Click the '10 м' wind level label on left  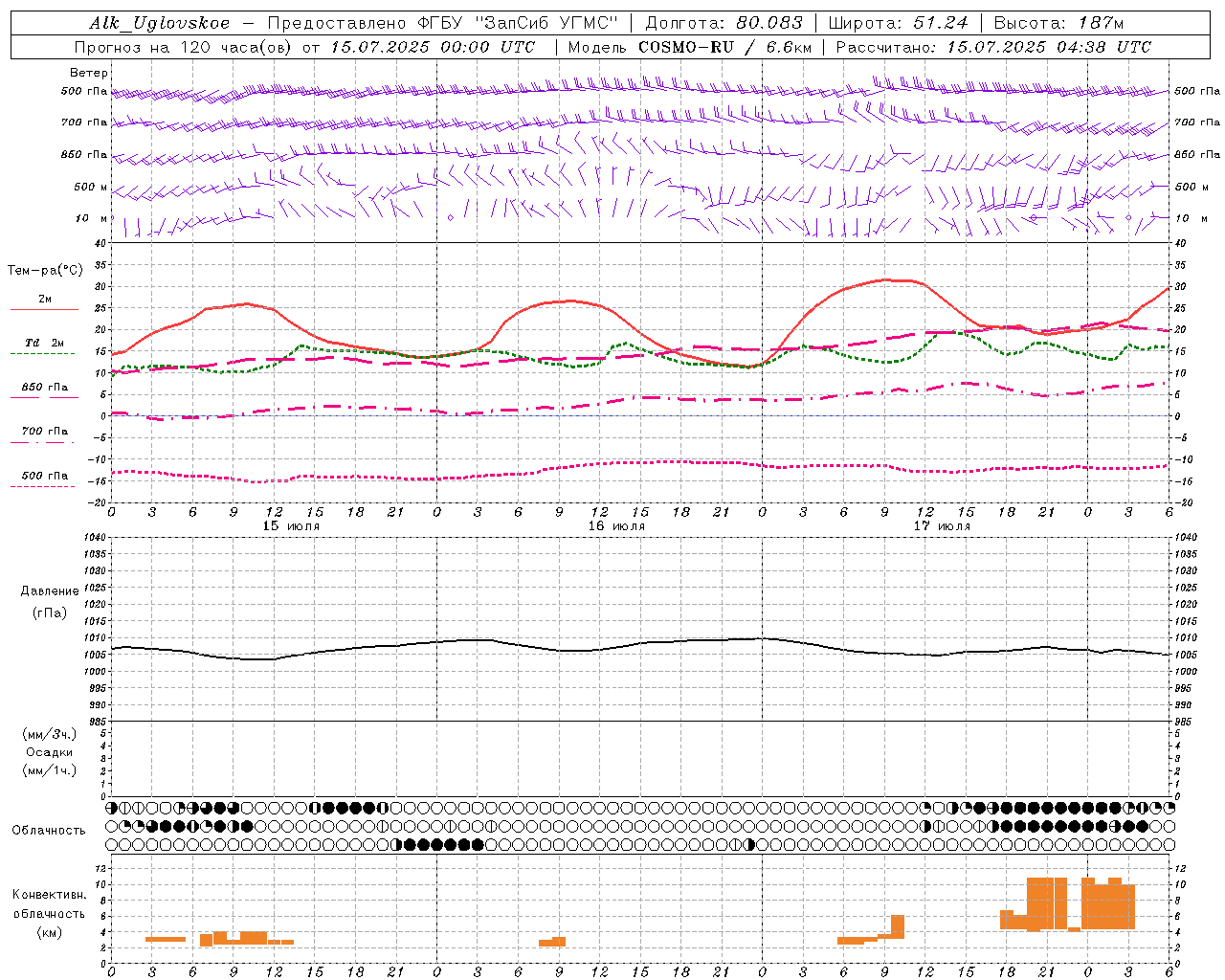92,218
